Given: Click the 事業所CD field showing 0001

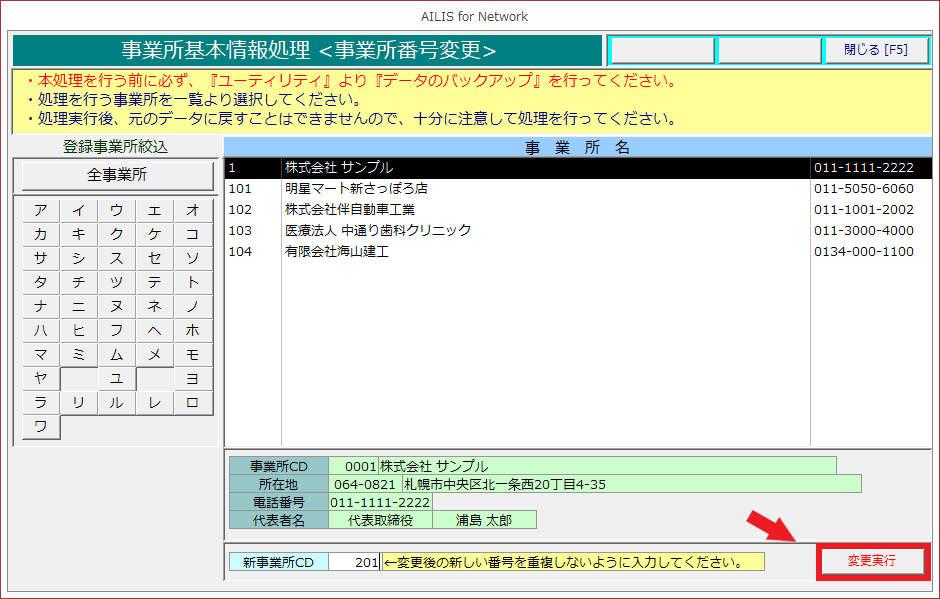Looking at the screenshot, I should [353, 466].
